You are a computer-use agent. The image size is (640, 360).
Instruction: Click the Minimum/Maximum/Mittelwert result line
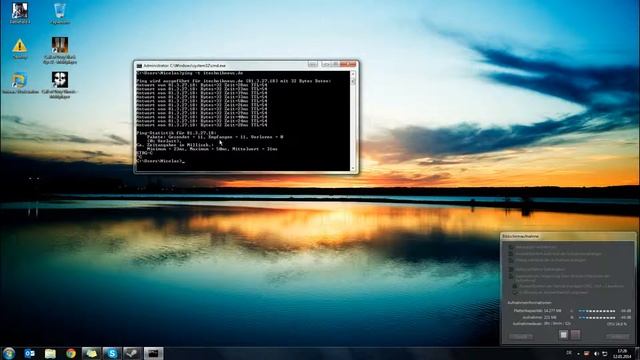tap(212, 149)
